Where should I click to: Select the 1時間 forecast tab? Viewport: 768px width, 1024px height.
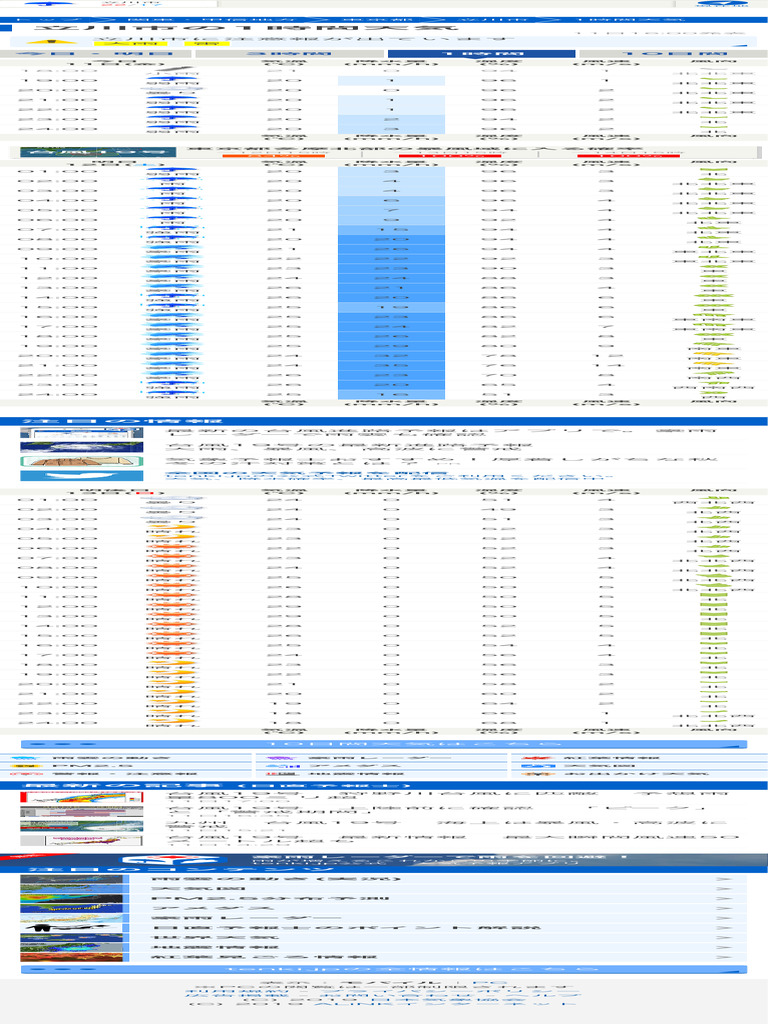point(481,54)
